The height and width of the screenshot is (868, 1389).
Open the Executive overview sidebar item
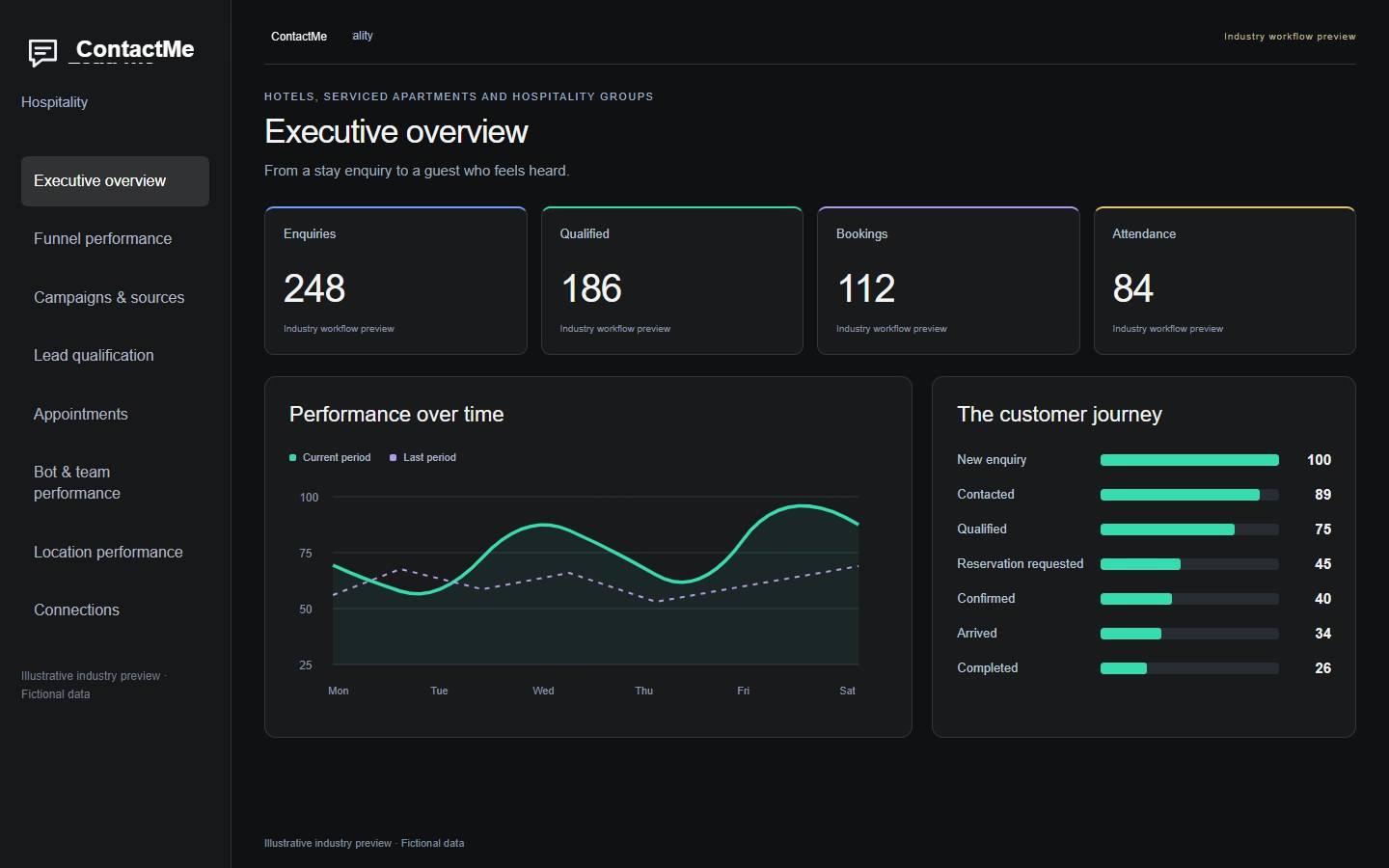click(x=115, y=181)
